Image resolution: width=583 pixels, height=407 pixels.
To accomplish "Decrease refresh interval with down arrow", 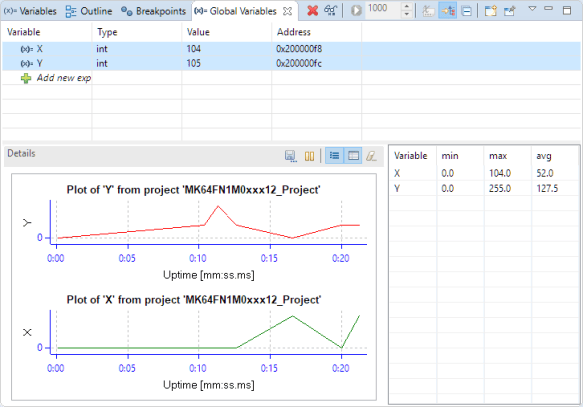I will [407, 14].
